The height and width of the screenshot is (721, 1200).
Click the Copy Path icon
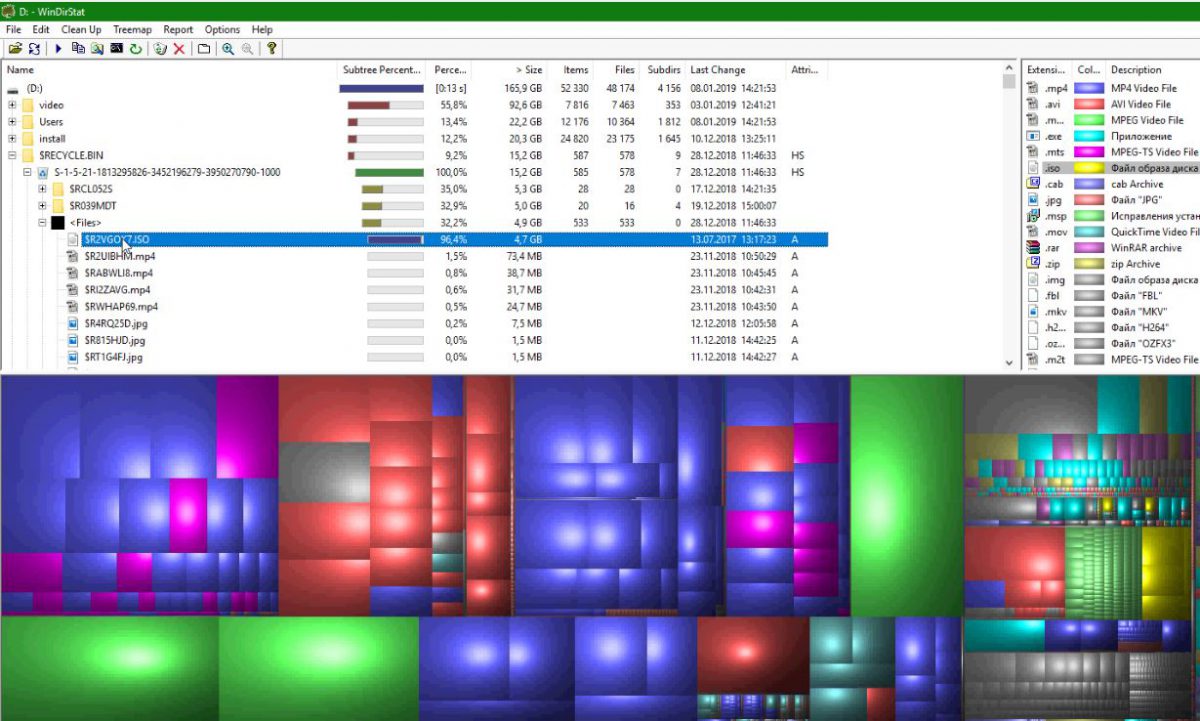click(x=80, y=48)
